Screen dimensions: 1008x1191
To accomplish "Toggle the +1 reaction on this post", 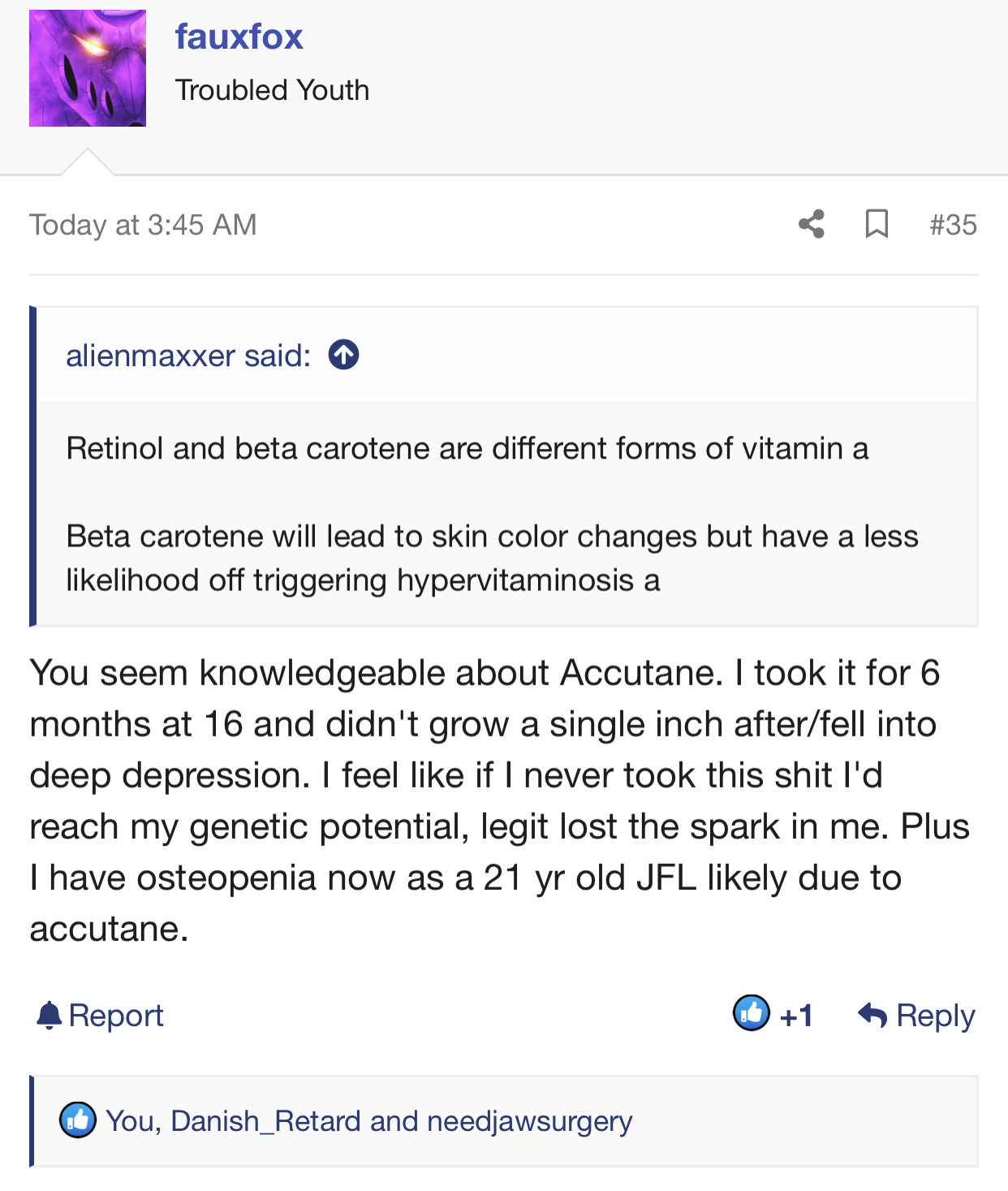I will coord(796,1016).
